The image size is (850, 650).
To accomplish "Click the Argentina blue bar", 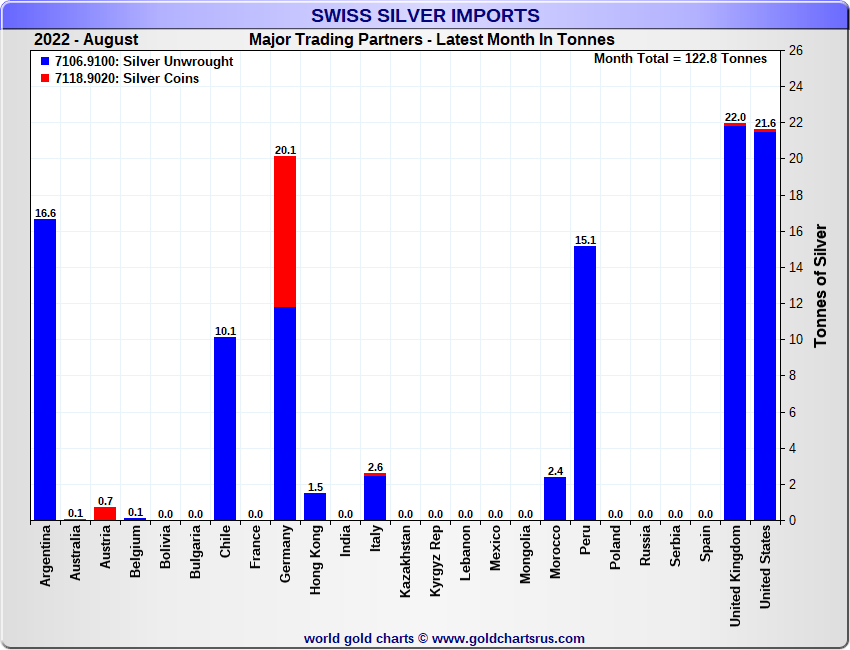I will pyautogui.click(x=45, y=370).
